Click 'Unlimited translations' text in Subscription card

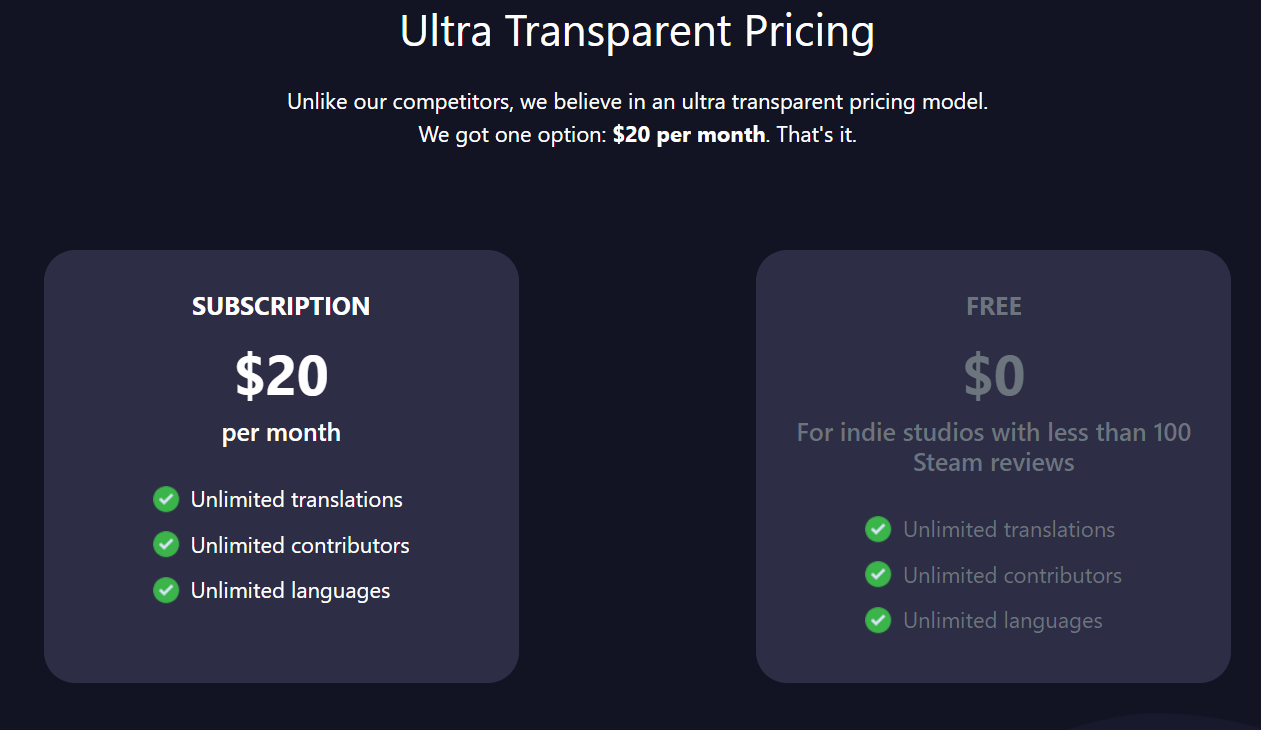(x=297, y=499)
